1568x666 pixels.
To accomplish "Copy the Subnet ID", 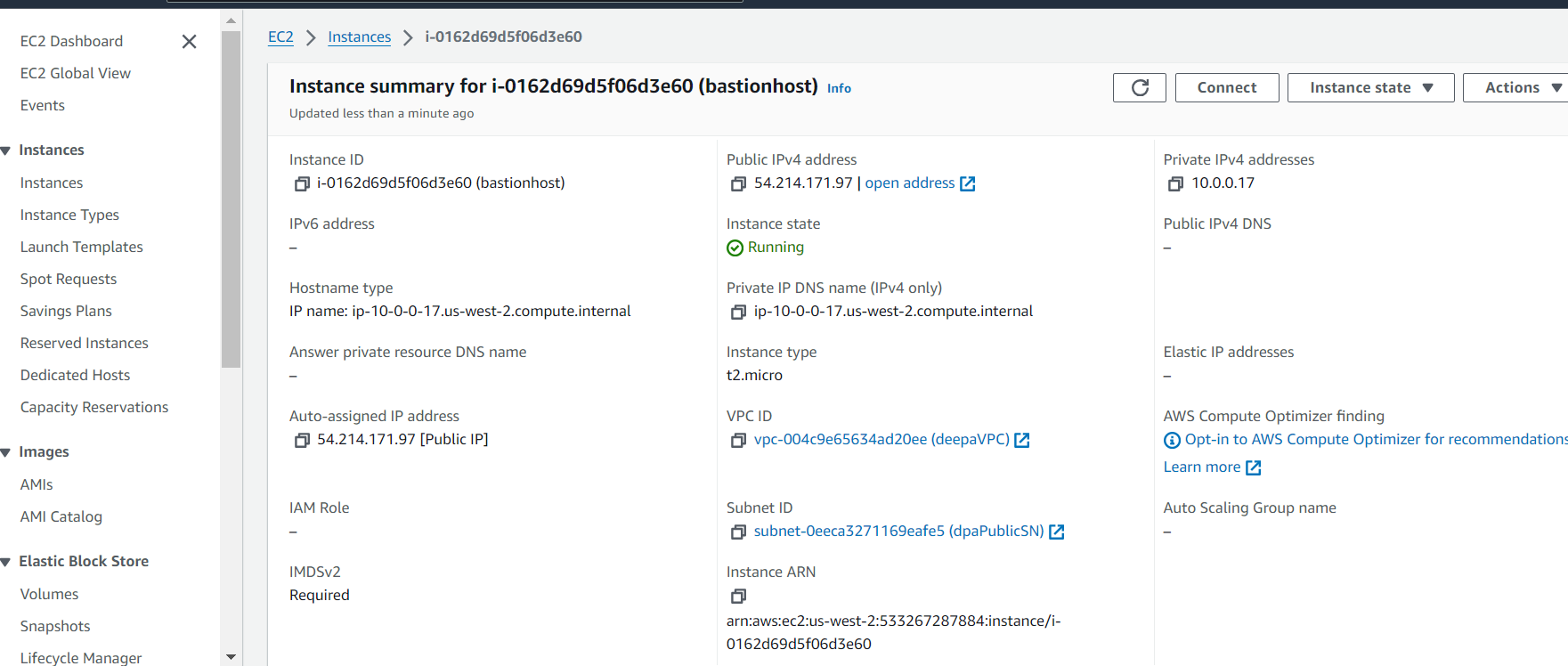I will (x=738, y=532).
